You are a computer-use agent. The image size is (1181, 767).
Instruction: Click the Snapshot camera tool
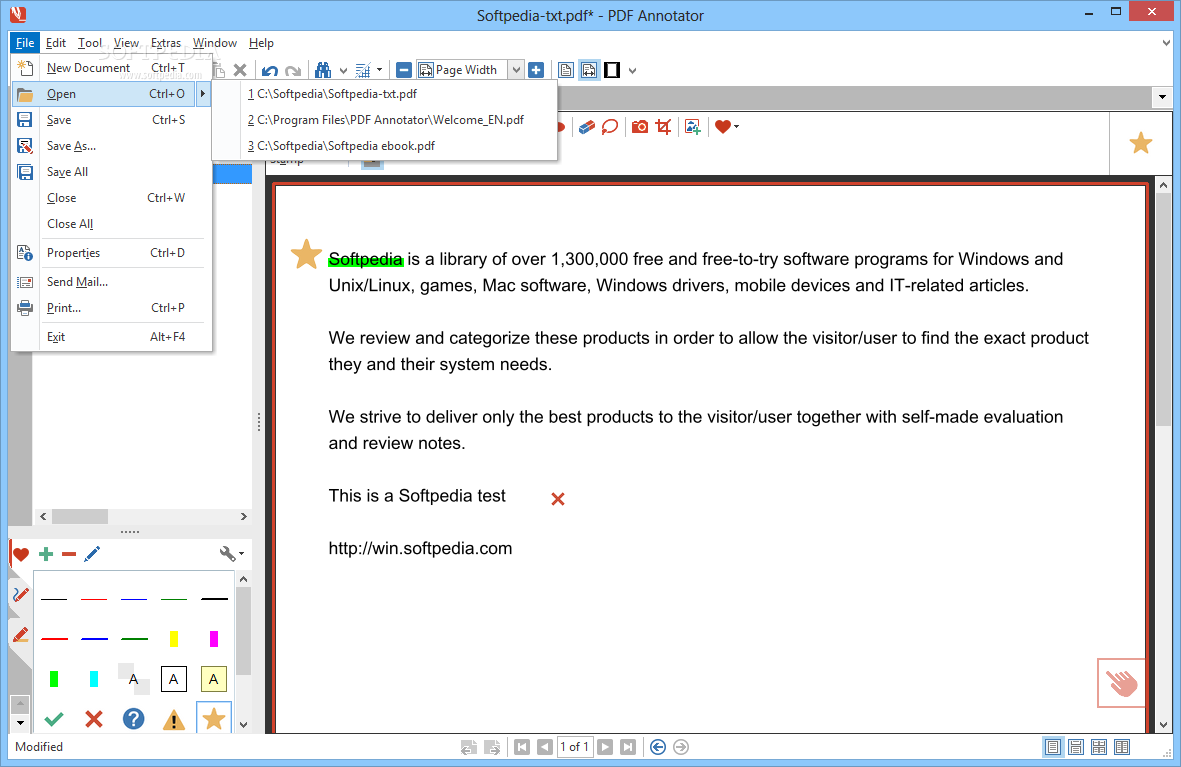(x=639, y=127)
